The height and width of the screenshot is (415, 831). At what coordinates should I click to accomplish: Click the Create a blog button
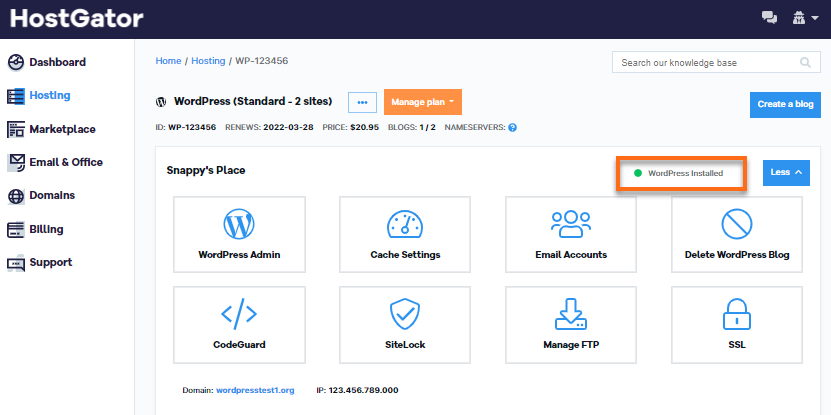pyautogui.click(x=785, y=104)
